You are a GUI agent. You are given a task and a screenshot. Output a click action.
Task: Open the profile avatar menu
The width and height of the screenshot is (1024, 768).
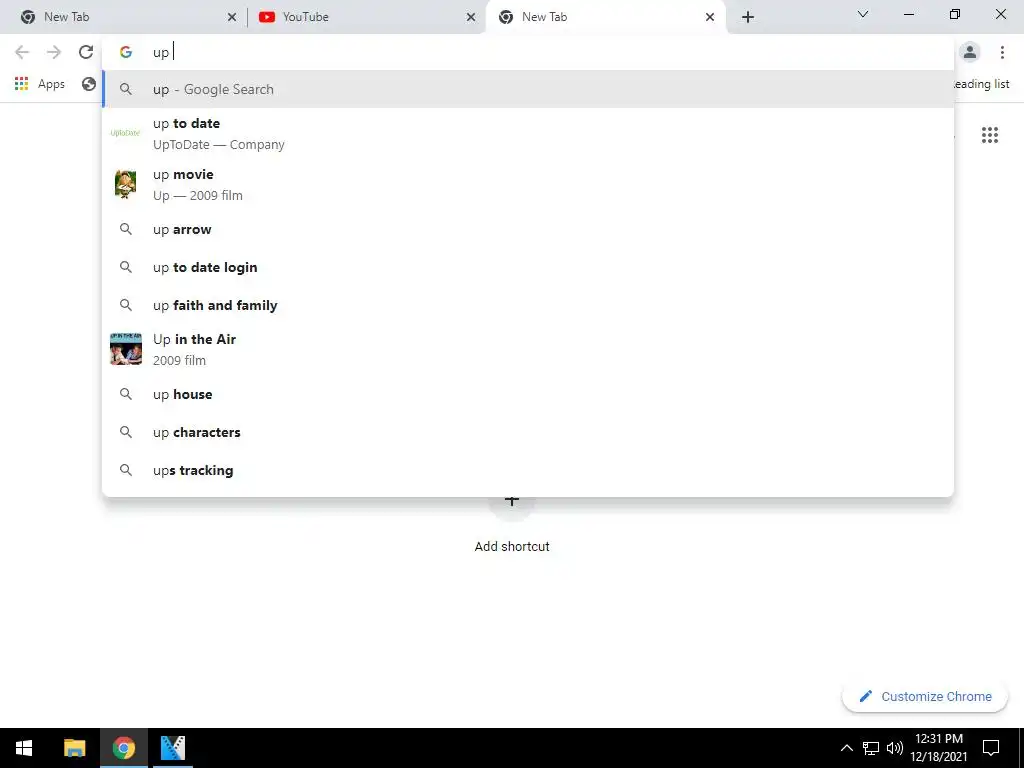coord(970,52)
